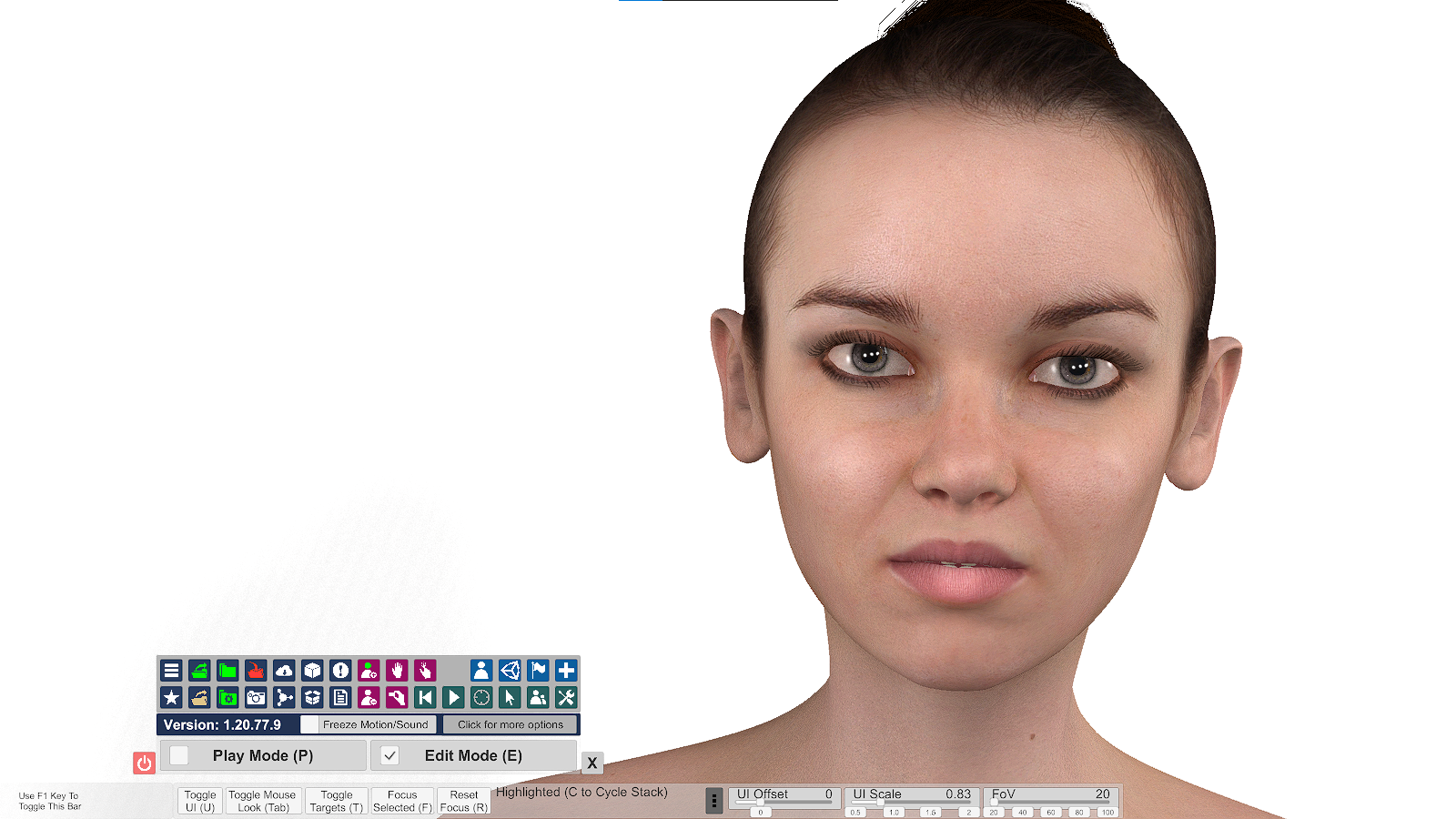Viewport: 1456px width, 819px height.
Task: Open the exclamation mark messages icon
Action: (340, 671)
